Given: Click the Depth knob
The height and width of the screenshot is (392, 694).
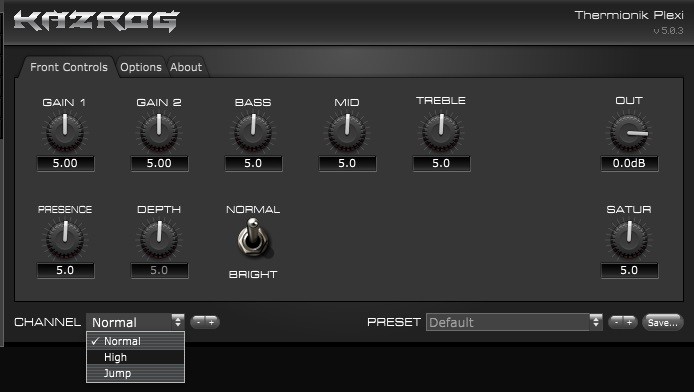Looking at the screenshot, I should click(159, 239).
